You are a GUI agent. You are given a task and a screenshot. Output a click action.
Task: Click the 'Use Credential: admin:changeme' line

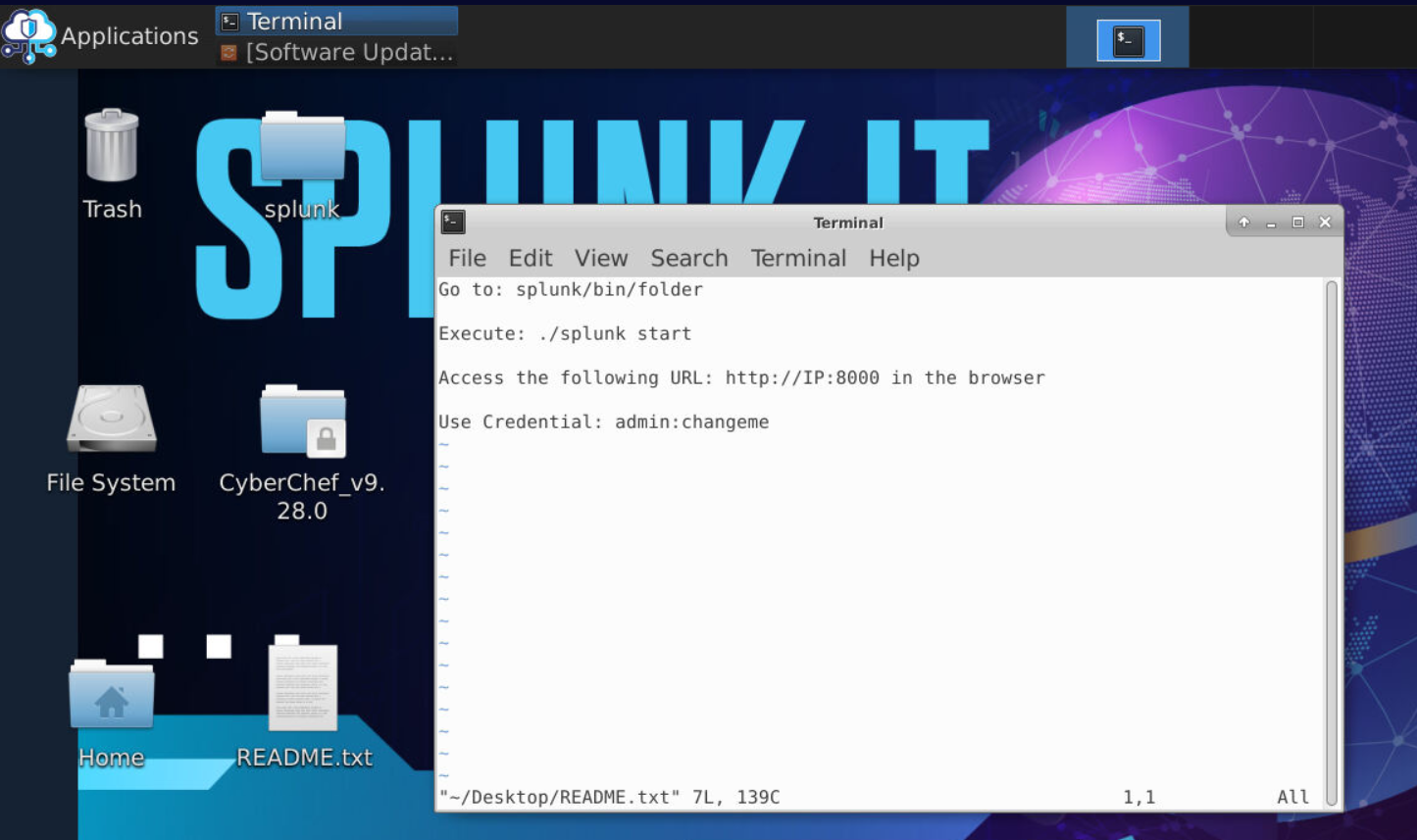coord(603,421)
